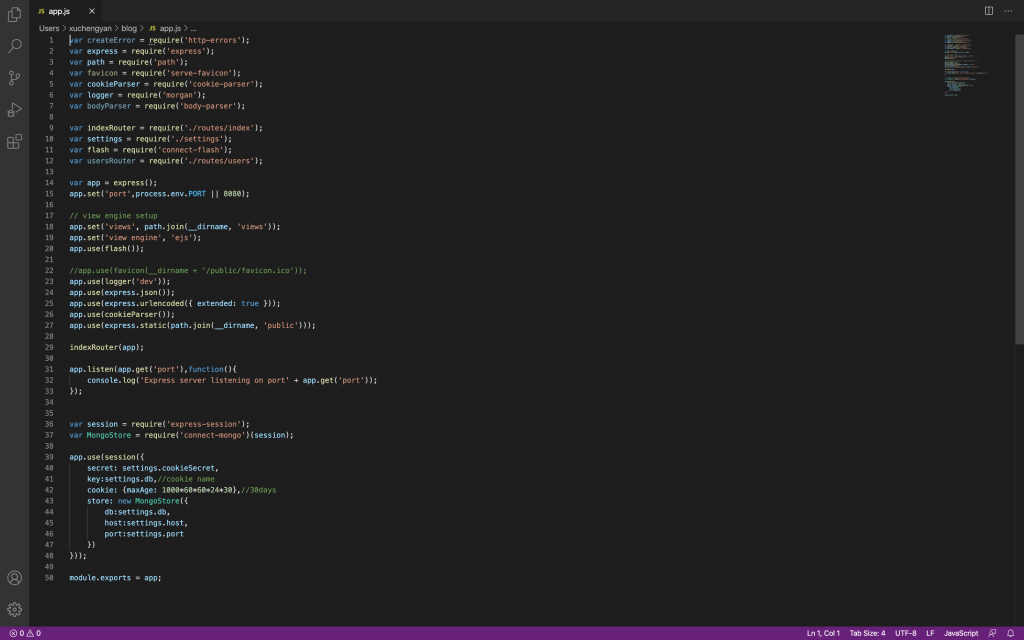Image resolution: width=1024 pixels, height=640 pixels.
Task: Click indexRouter(app); on line 29
Action: pyautogui.click(x=106, y=347)
